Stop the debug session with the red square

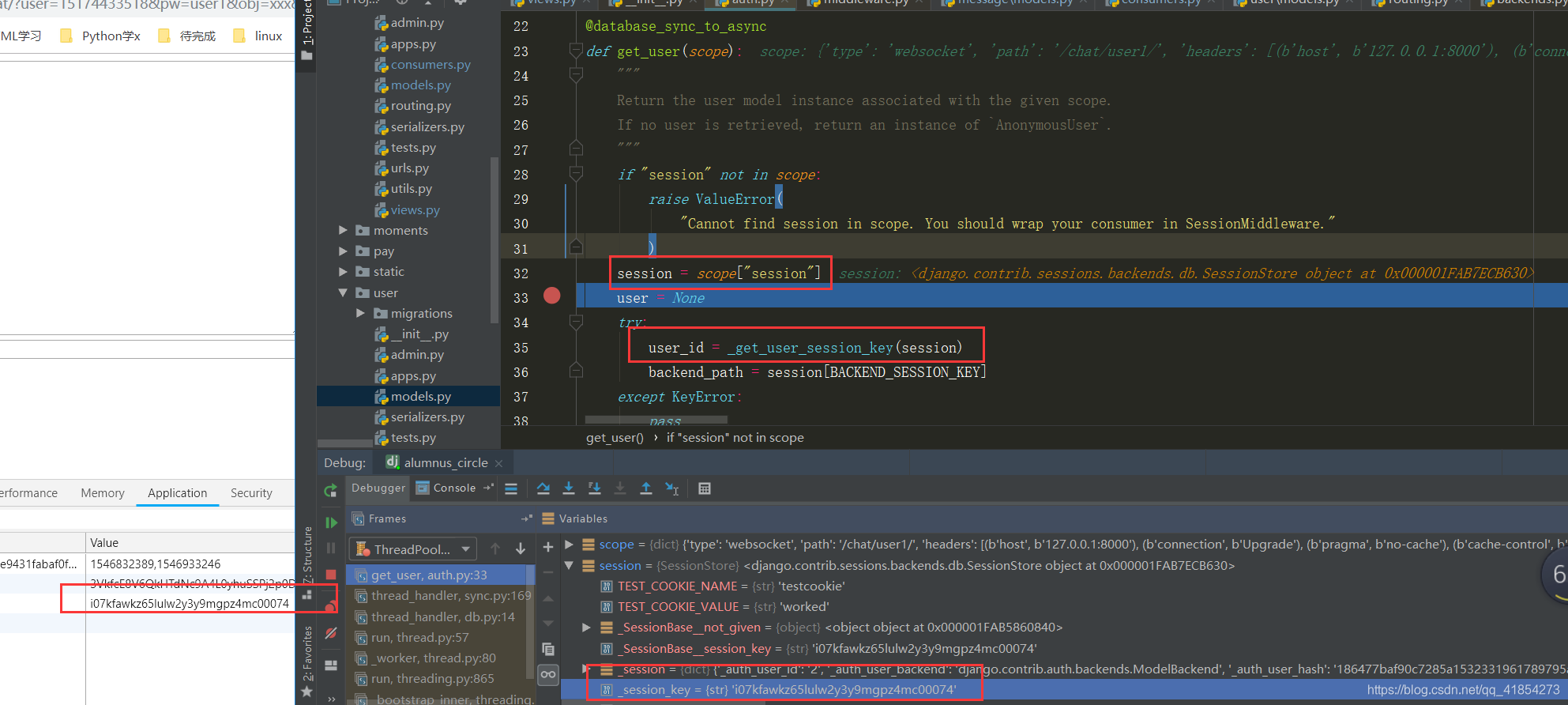[331, 575]
